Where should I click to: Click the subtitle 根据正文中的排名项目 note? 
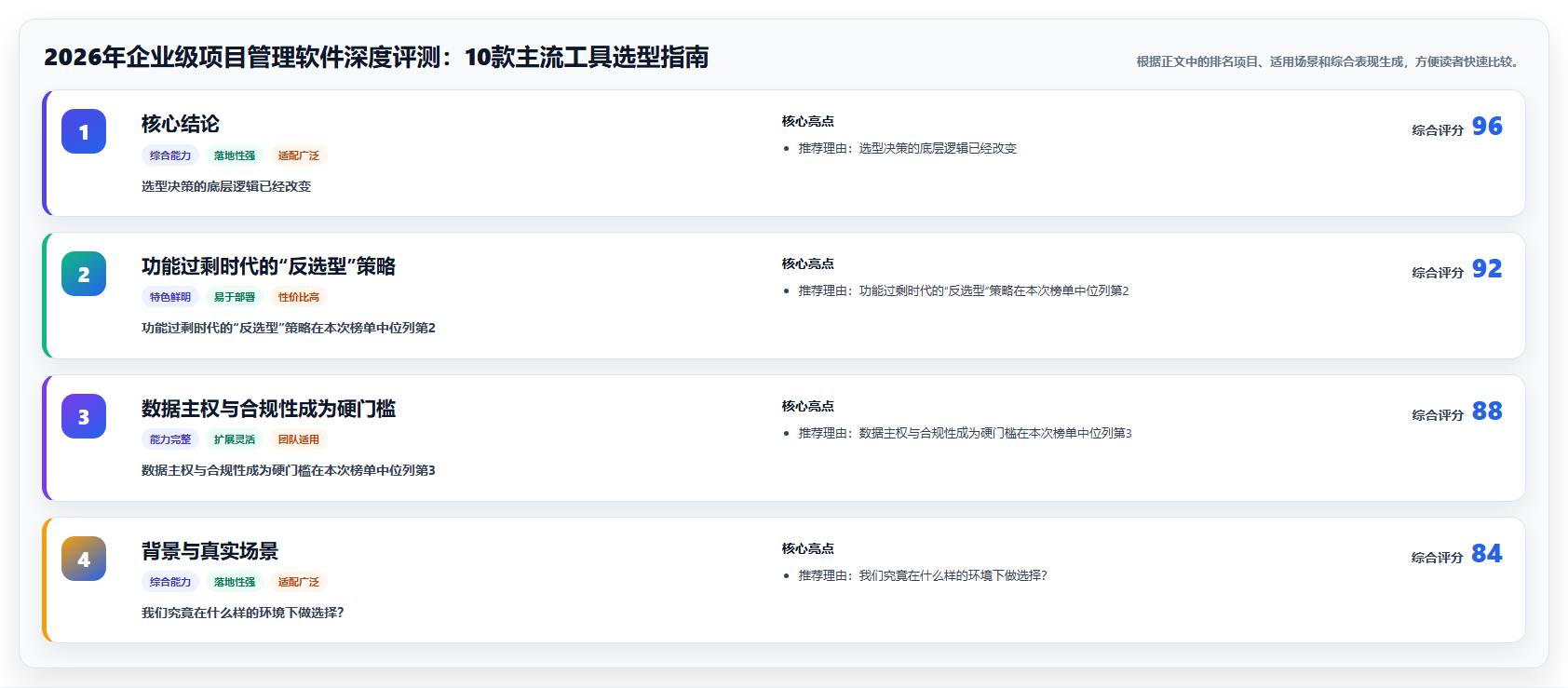(x=1330, y=61)
